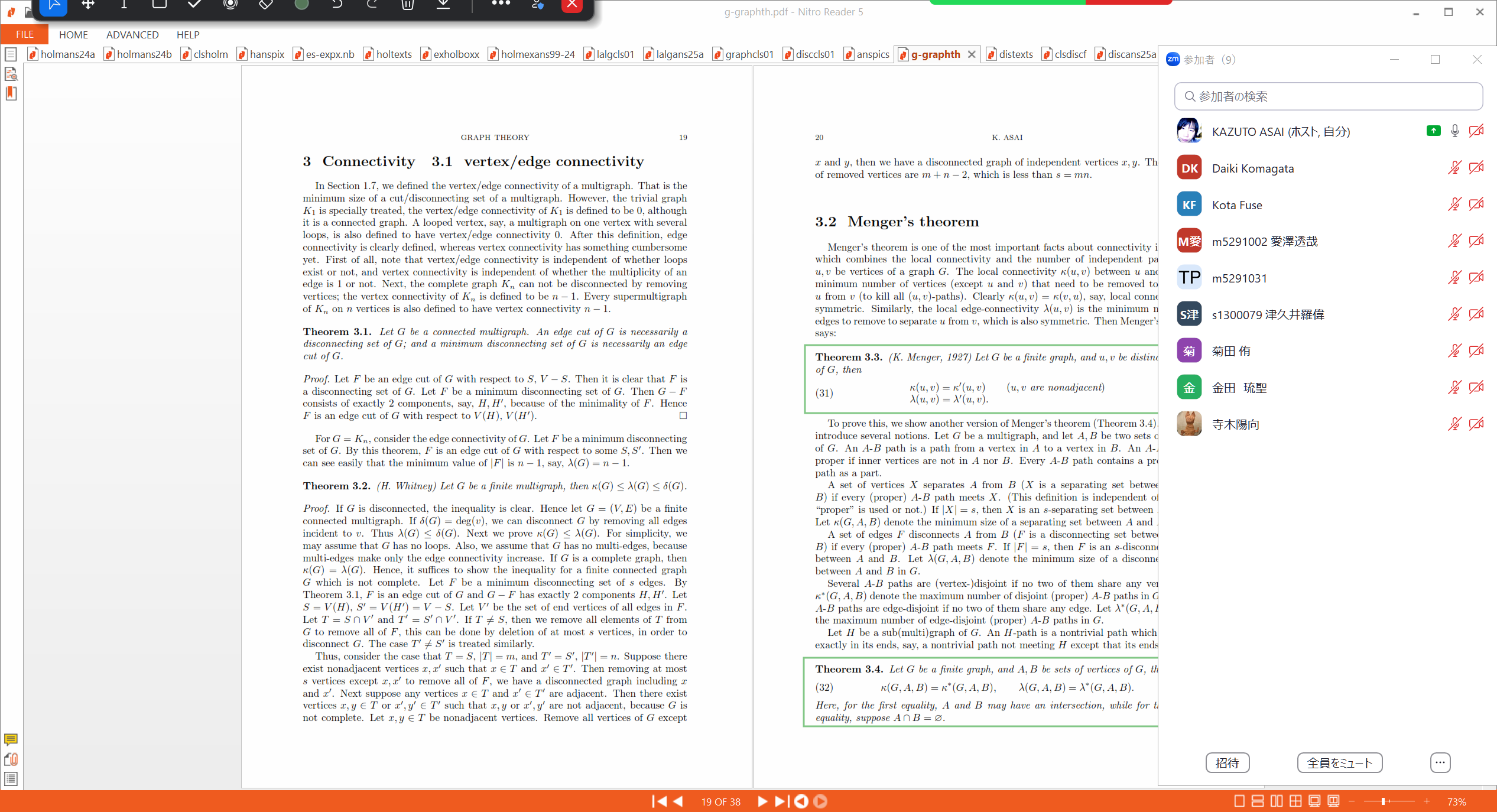Click the page number field 19 OF 38
The height and width of the screenshot is (812, 1497).
pos(720,802)
